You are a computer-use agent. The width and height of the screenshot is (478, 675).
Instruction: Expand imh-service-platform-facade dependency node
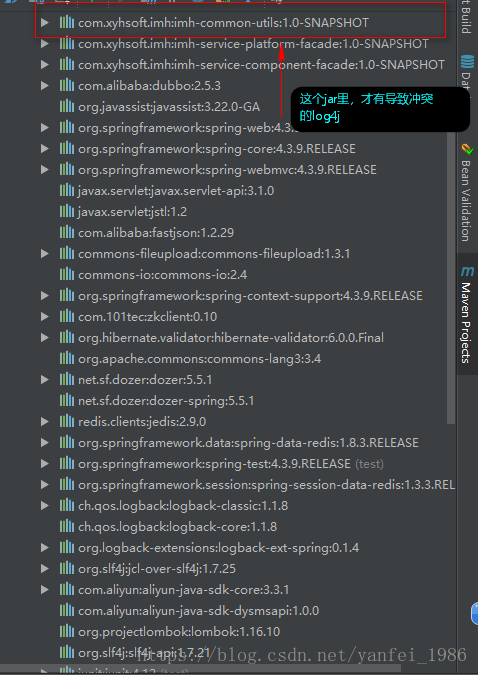(45, 43)
